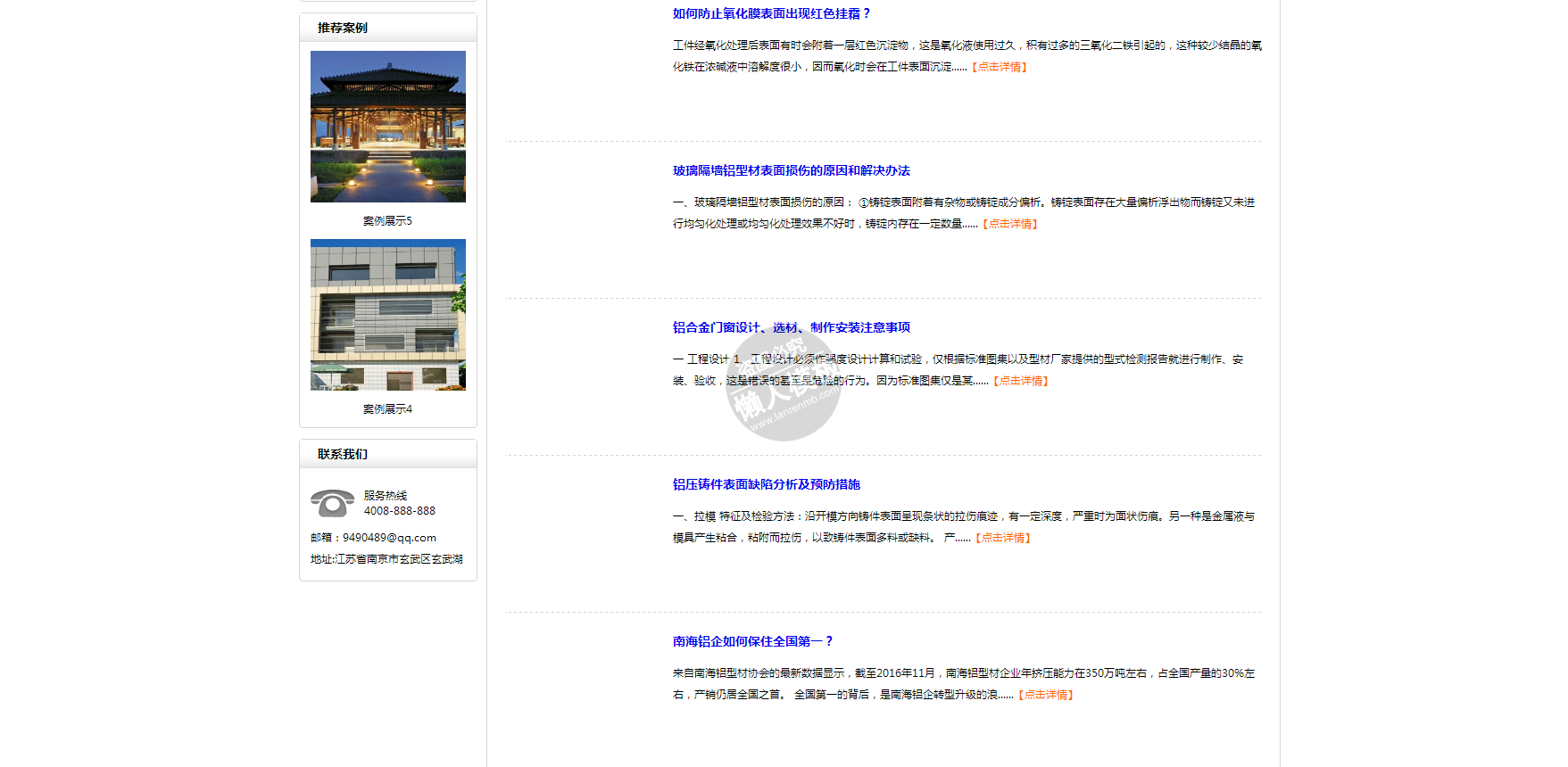Click summary text beginning 来自南海铝型材协会

coord(964,684)
